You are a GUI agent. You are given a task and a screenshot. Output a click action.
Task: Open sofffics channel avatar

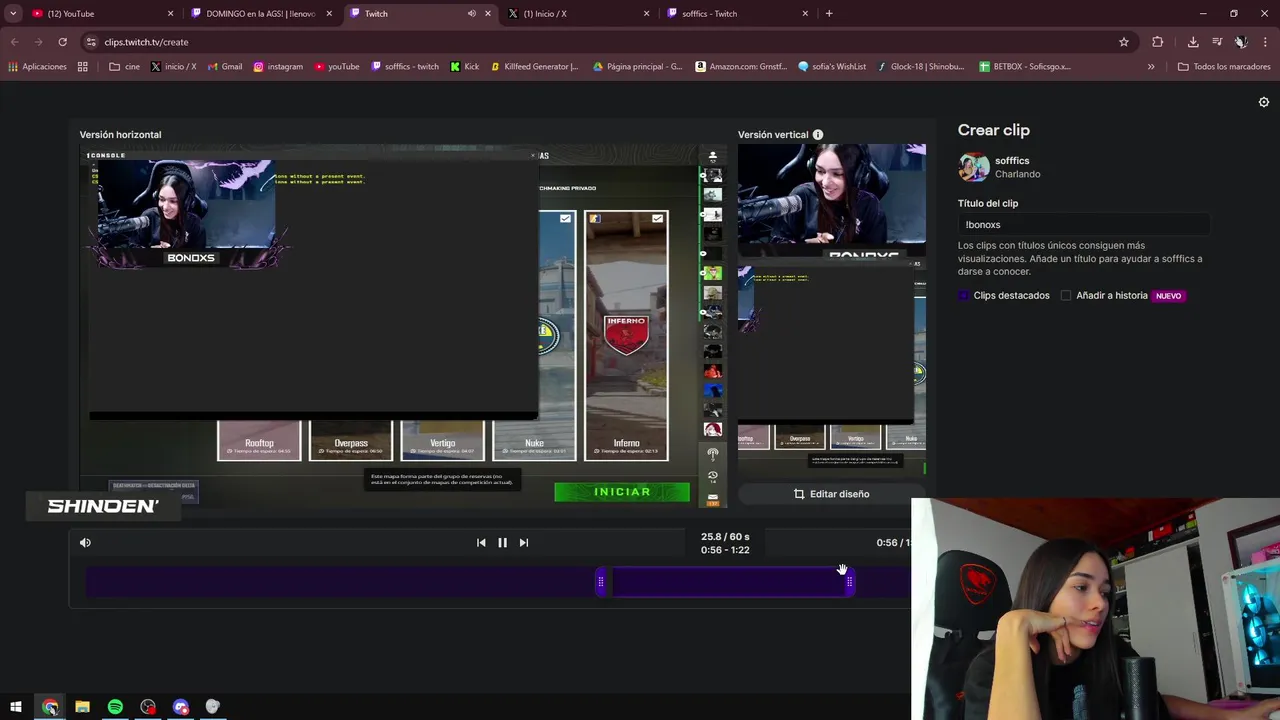pos(973,167)
